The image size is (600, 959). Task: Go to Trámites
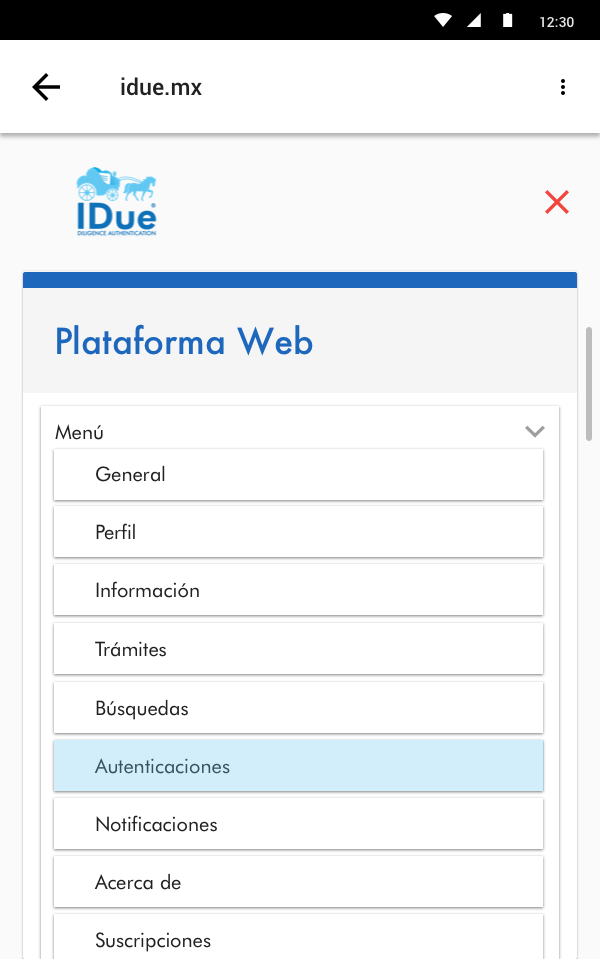coord(298,649)
